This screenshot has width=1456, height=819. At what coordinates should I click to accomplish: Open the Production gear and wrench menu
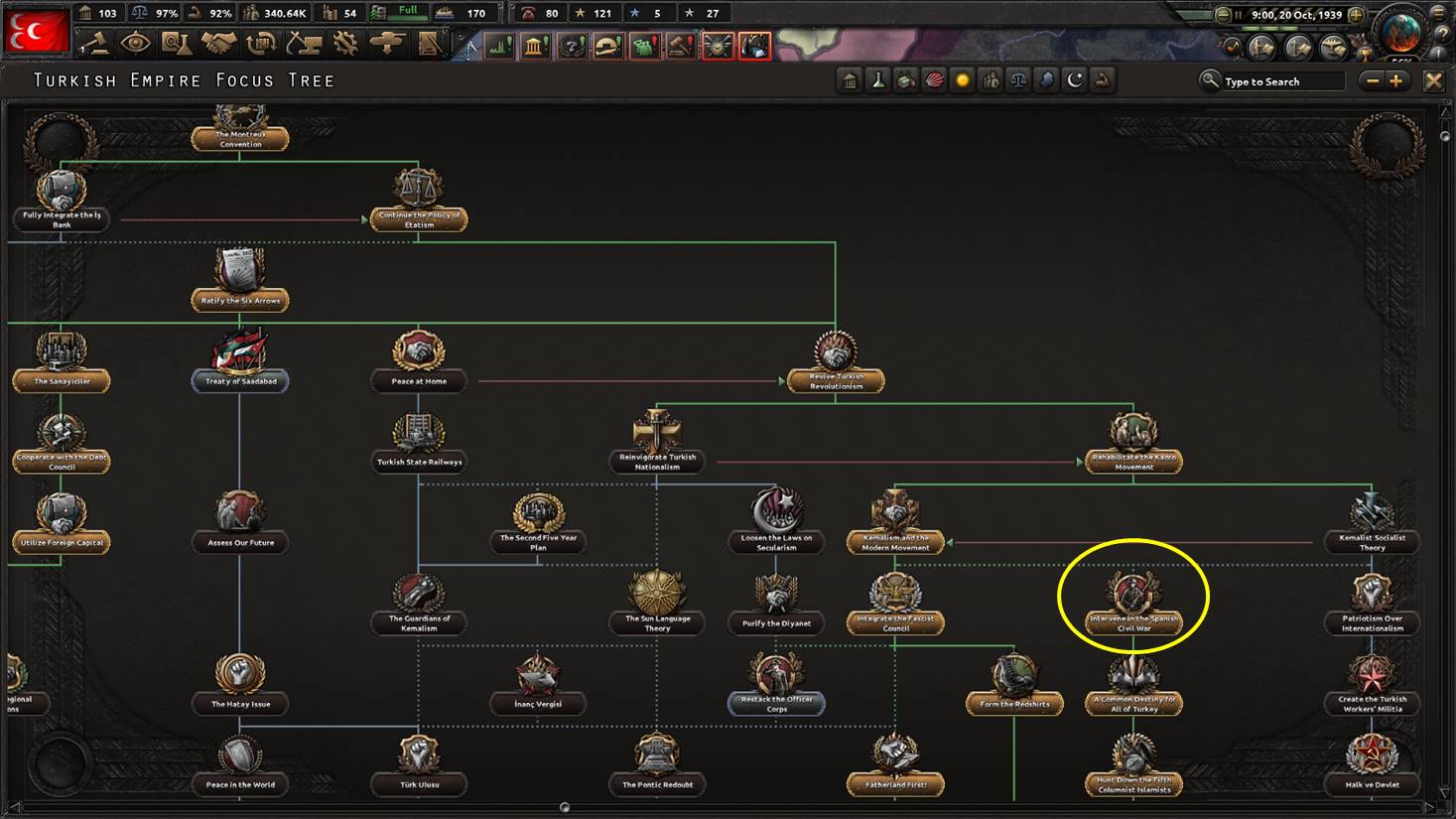(x=345, y=44)
